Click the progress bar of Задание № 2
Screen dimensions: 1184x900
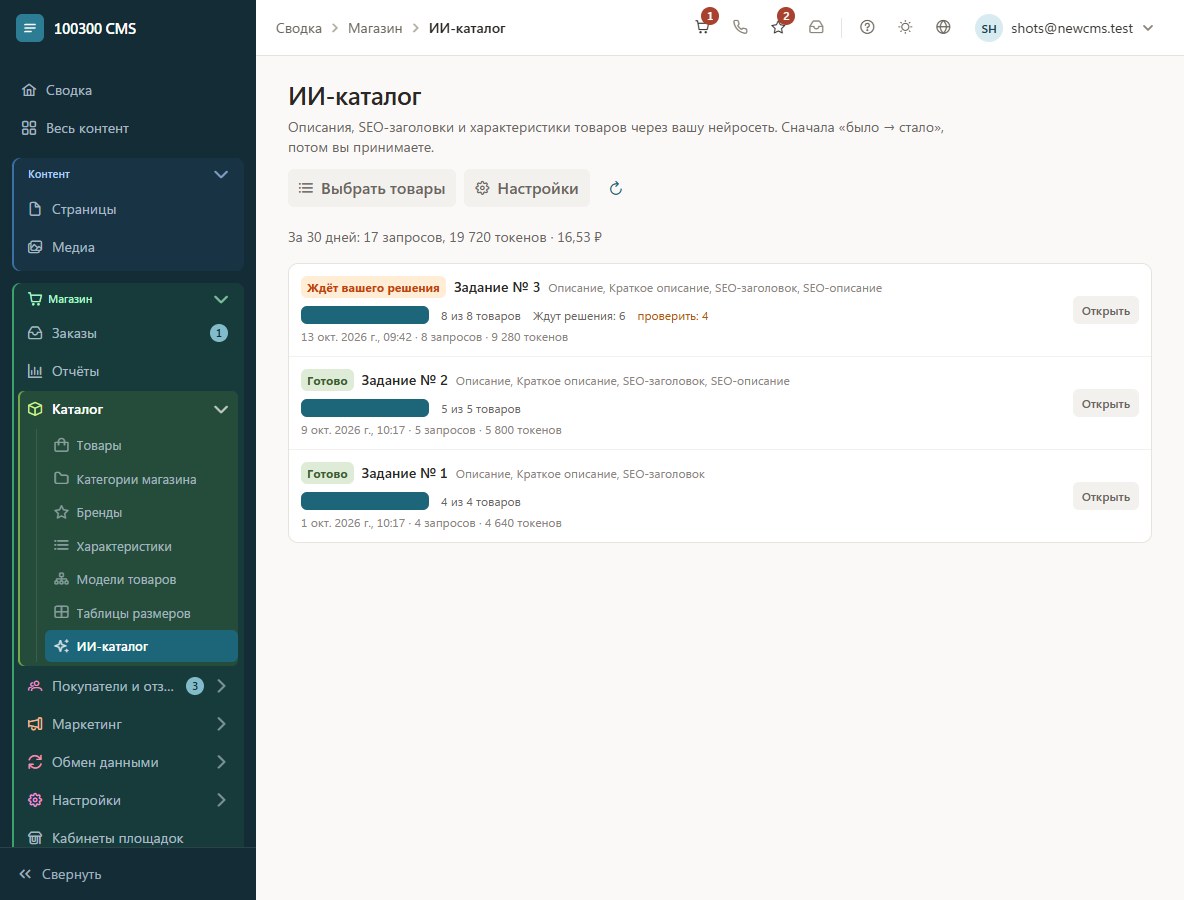tap(365, 408)
